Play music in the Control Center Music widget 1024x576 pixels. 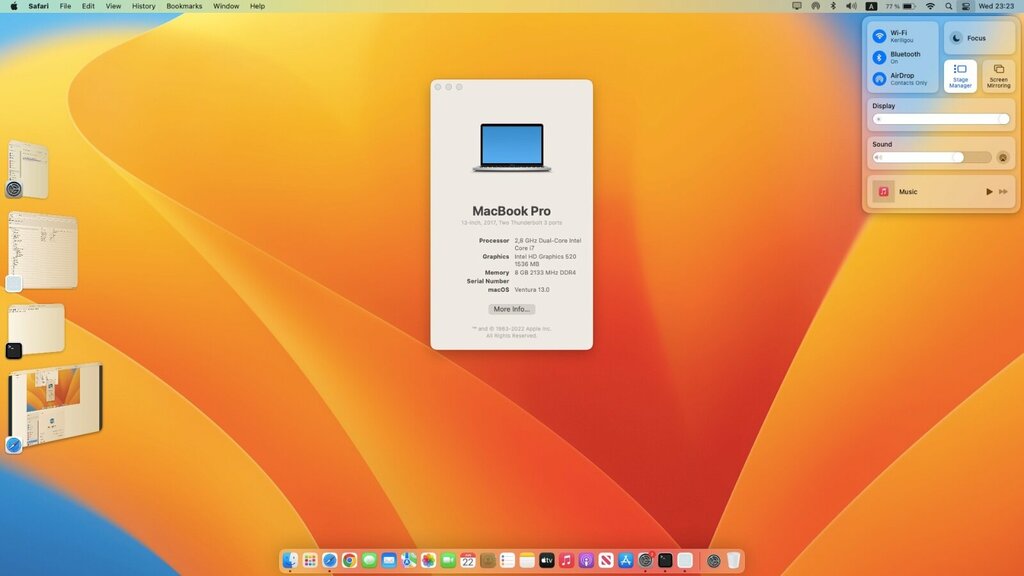pyautogui.click(x=989, y=191)
